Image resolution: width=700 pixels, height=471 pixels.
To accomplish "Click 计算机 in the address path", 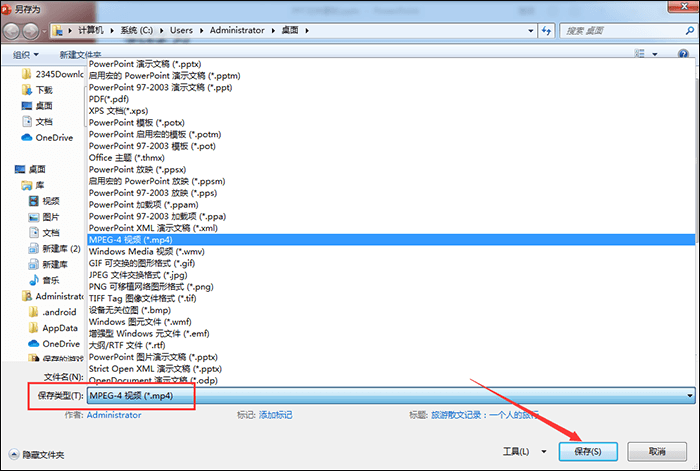I will point(91,30).
